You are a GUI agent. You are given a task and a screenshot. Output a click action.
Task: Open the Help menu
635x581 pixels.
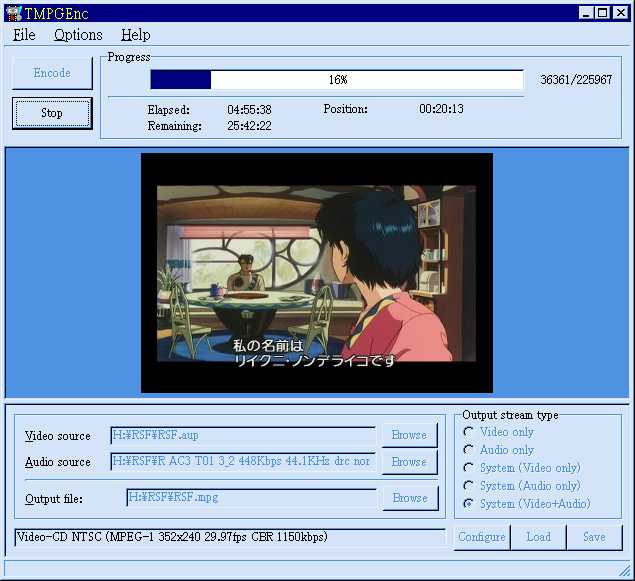point(135,35)
